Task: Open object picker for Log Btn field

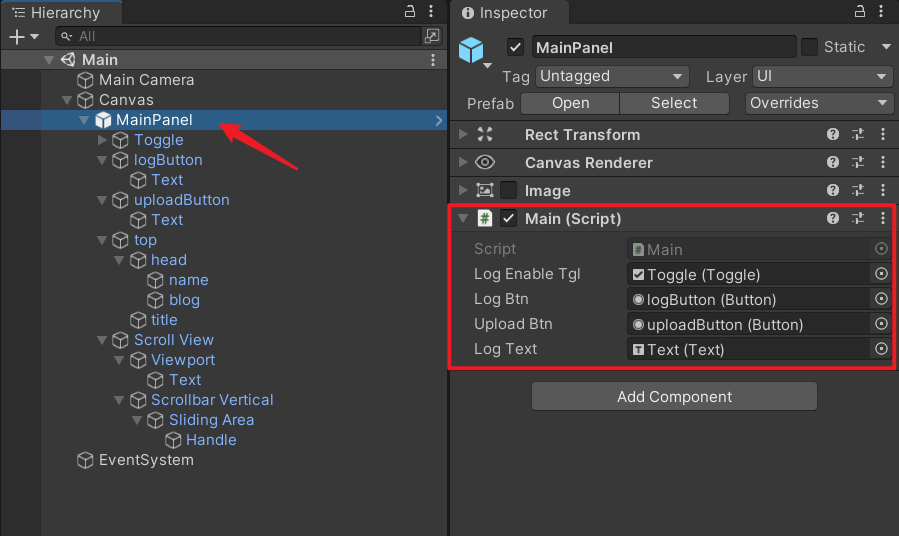Action: click(x=881, y=299)
